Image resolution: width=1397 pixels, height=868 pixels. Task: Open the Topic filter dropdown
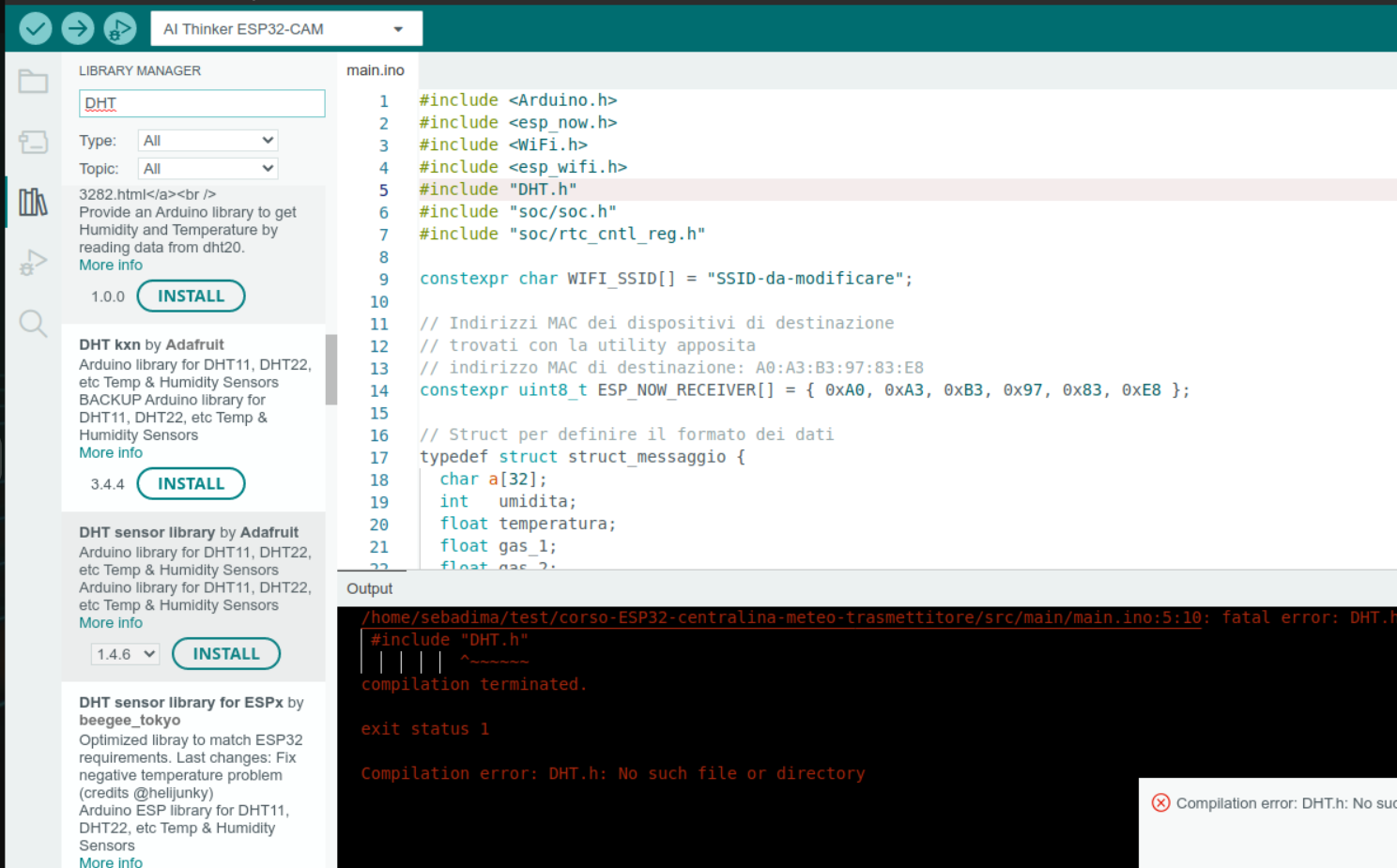point(207,168)
